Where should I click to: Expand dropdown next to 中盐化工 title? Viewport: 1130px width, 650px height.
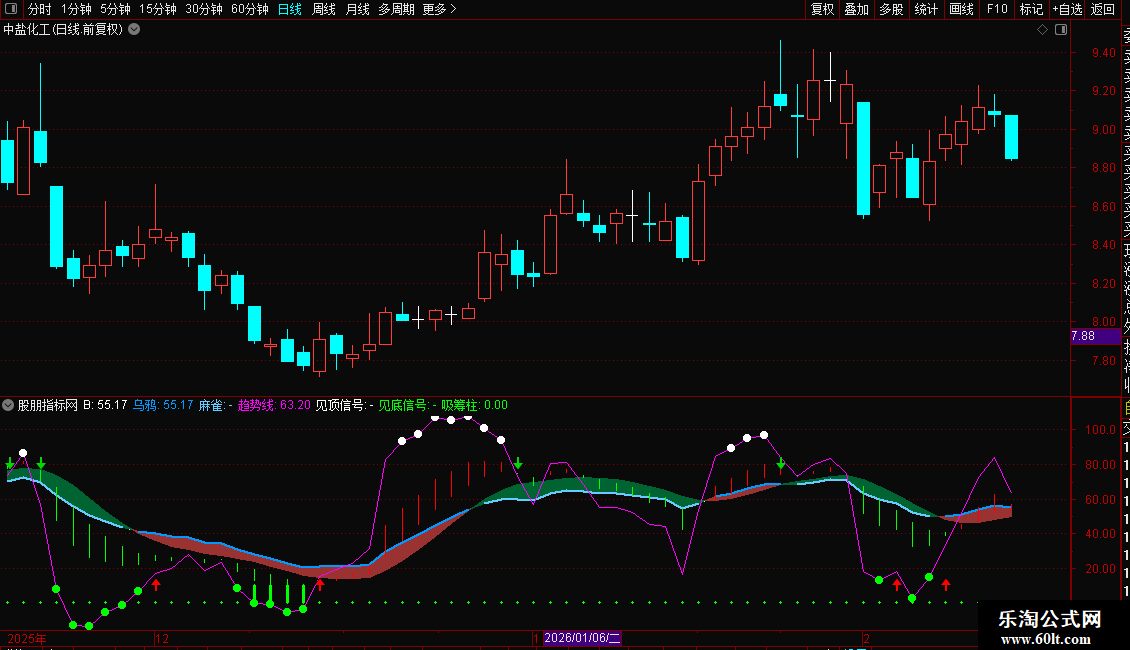tap(134, 30)
